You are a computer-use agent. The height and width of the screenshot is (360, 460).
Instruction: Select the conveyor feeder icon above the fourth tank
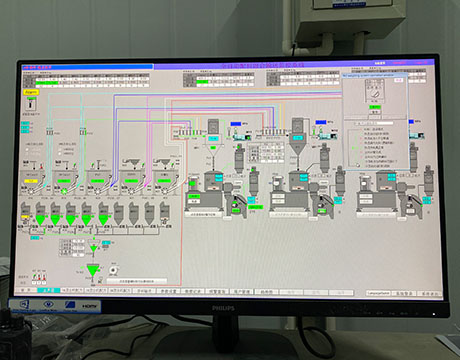131,163
